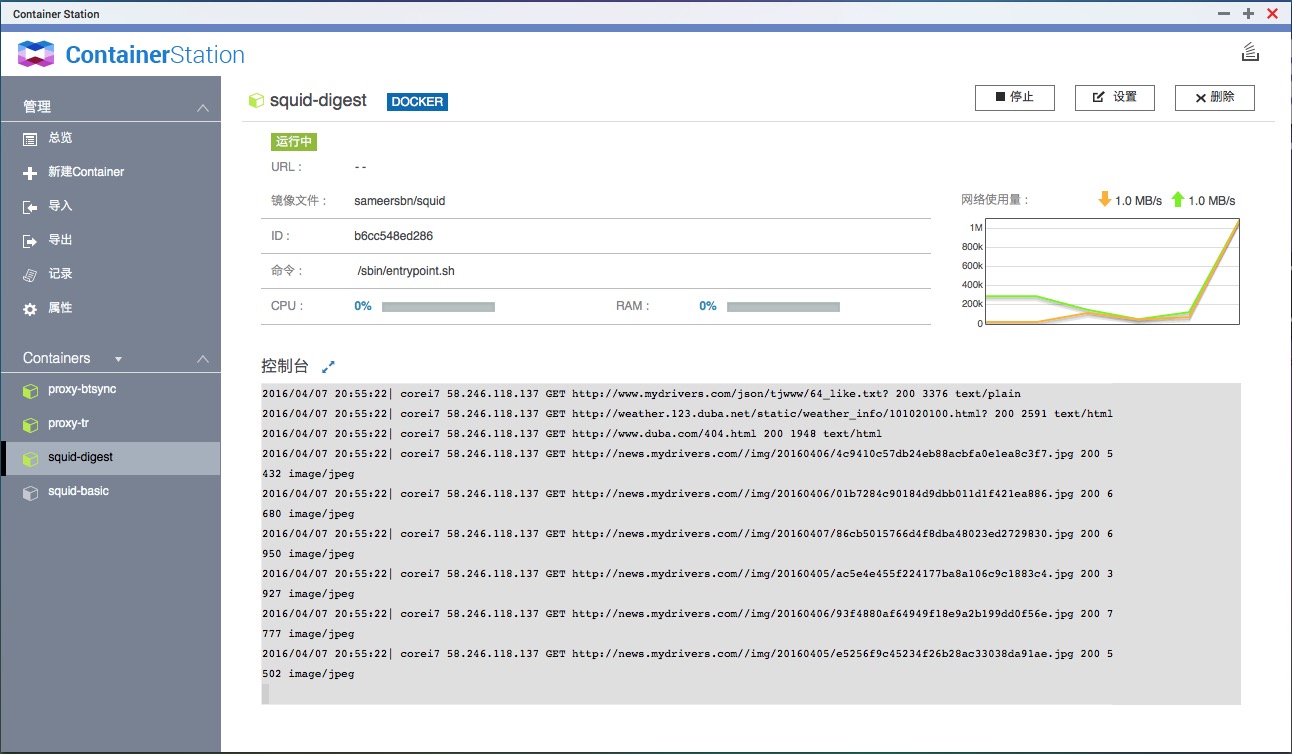The image size is (1292, 754).
Task: Click the squid-digest sidebar cube icon
Action: [30, 458]
